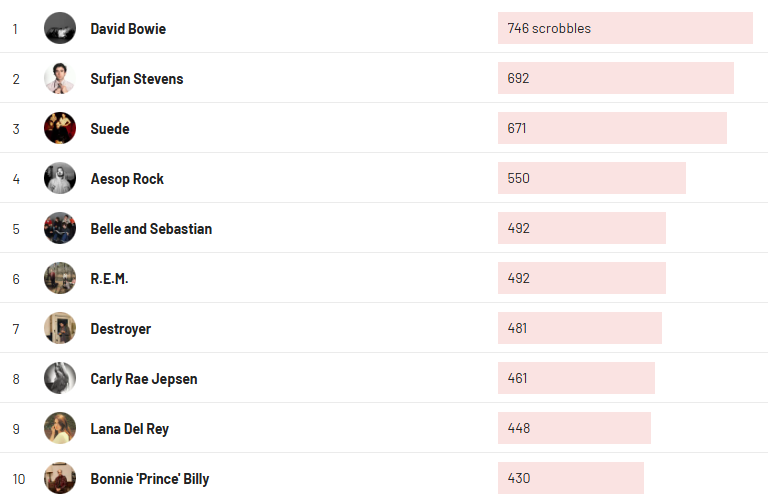Click the 746 scrobbles bar

click(625, 28)
